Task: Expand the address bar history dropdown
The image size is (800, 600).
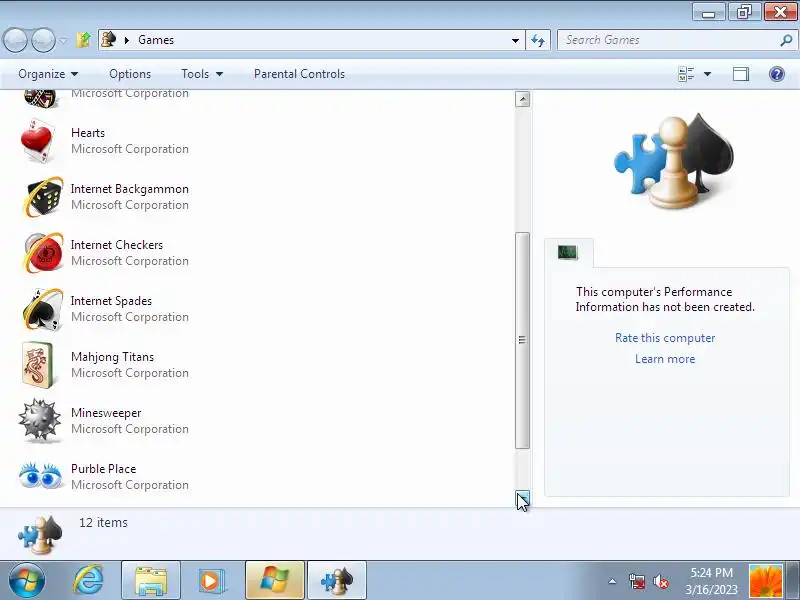Action: click(x=515, y=40)
